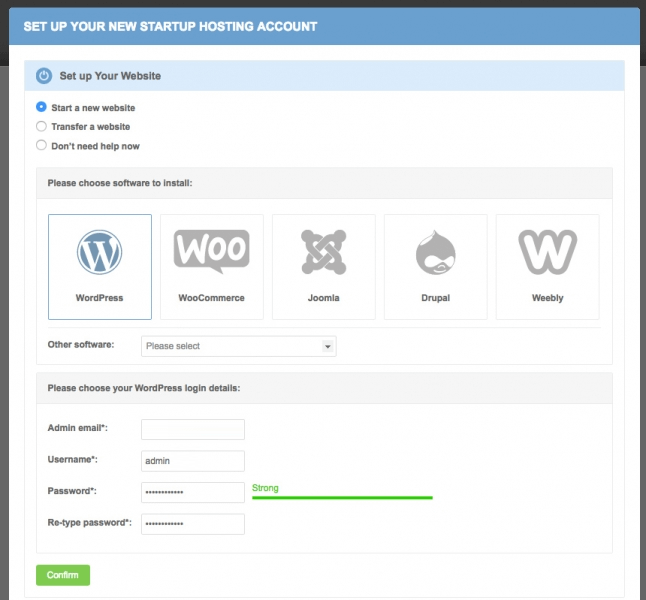646x600 pixels.
Task: Click the Username field containing admin
Action: point(193,461)
